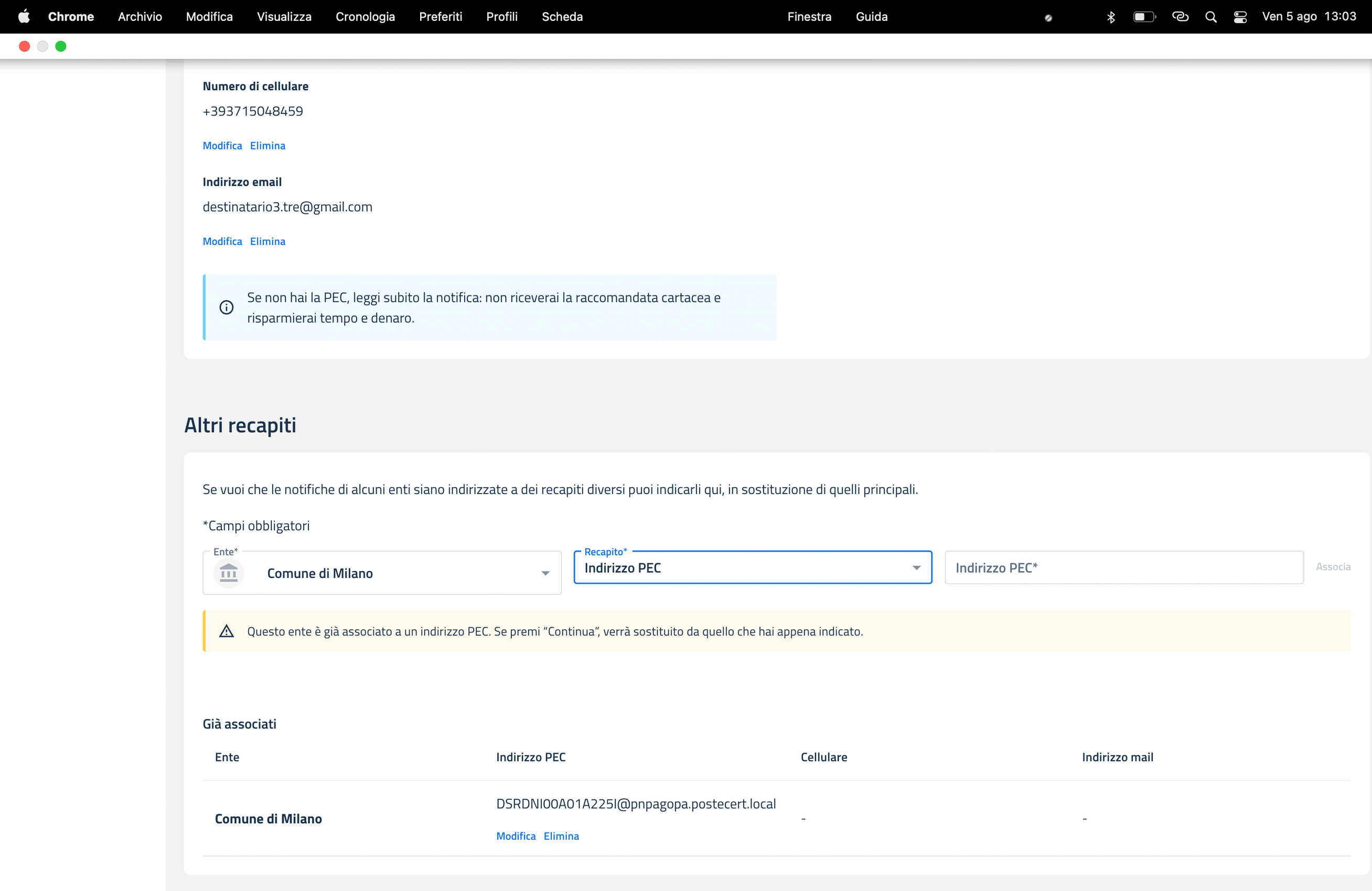The height and width of the screenshot is (891, 1372).
Task: Click the arrow in the Ente combo box
Action: (545, 573)
